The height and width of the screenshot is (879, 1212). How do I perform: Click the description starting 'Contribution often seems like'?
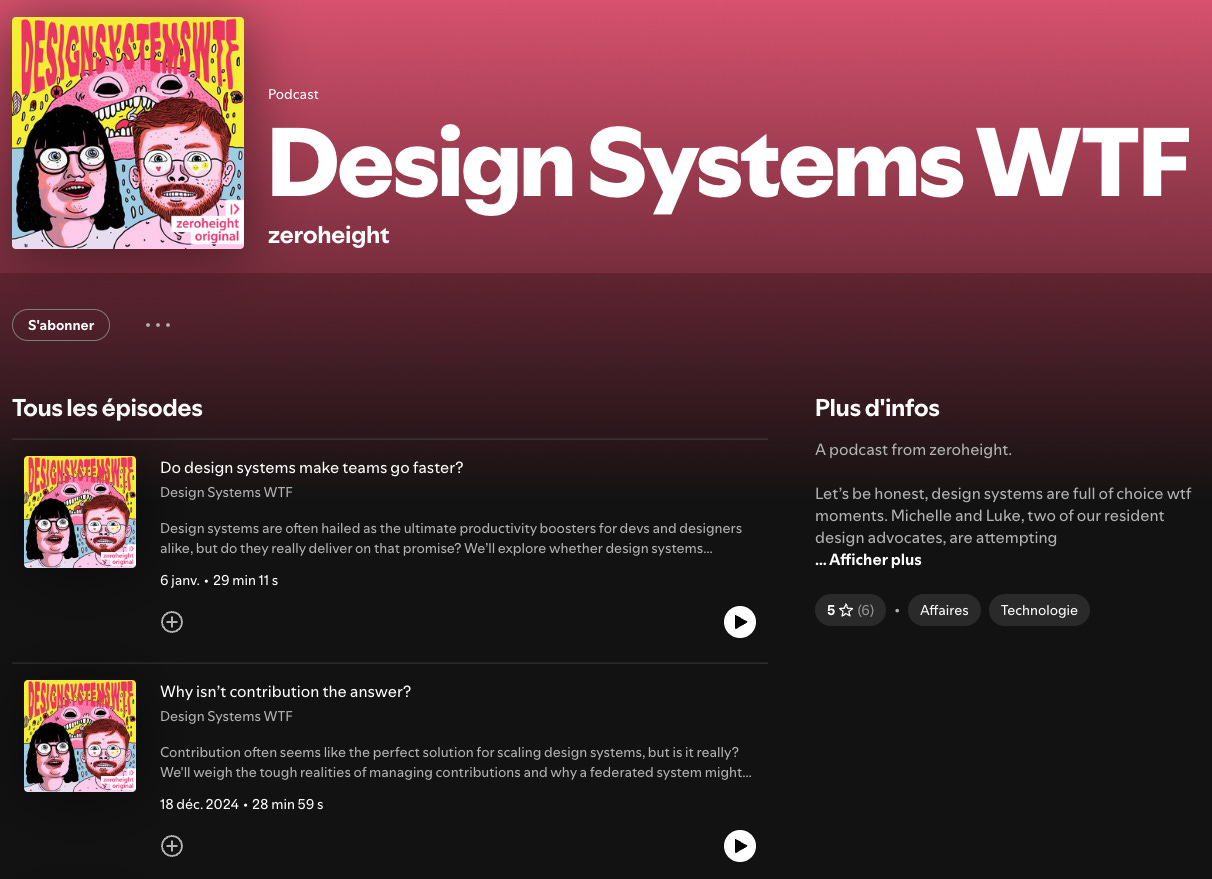pyautogui.click(x=456, y=762)
